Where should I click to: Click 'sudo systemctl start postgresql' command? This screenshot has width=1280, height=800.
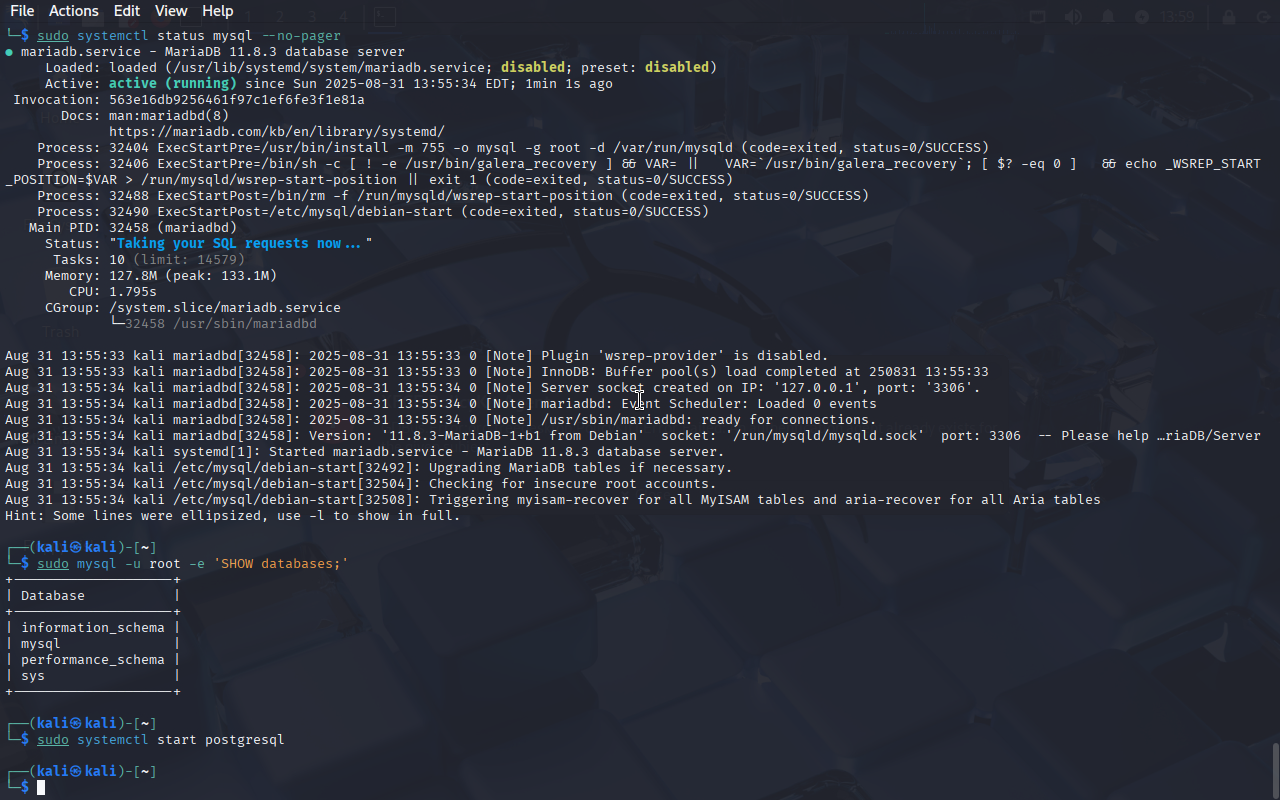[x=161, y=740]
